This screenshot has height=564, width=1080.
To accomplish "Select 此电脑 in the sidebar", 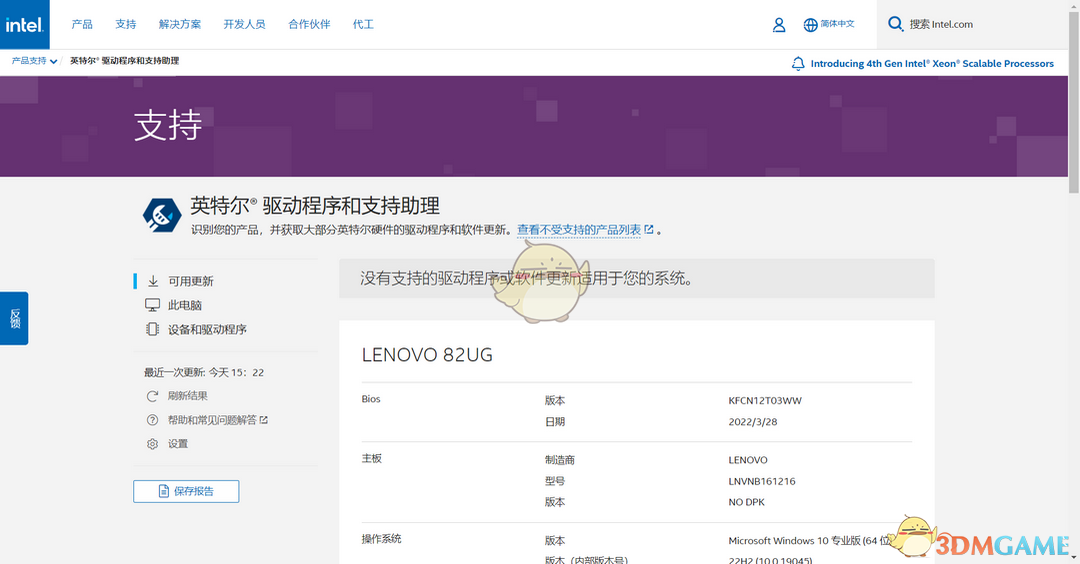I will [185, 305].
